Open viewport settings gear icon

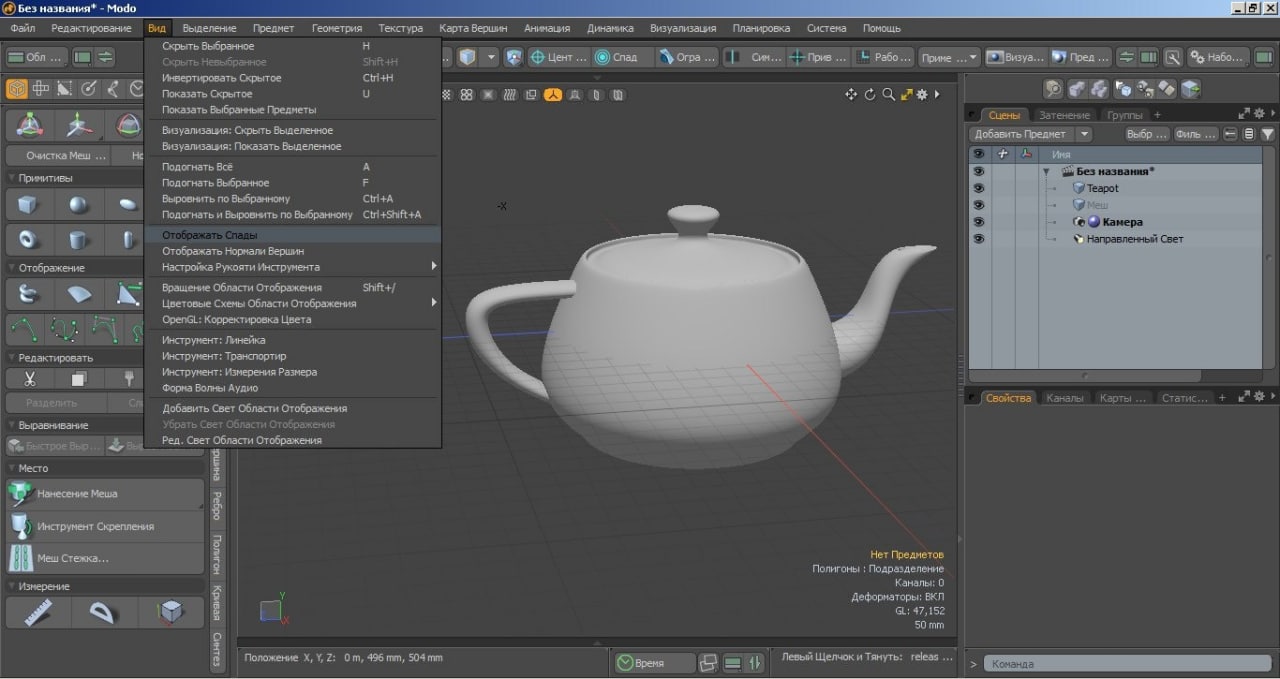pos(923,95)
